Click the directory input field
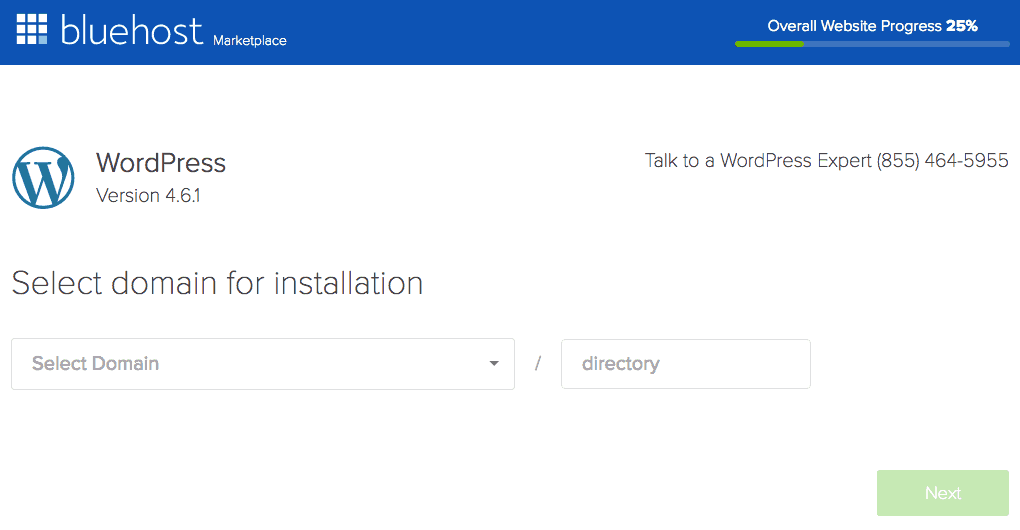The height and width of the screenshot is (530, 1020). (x=686, y=364)
